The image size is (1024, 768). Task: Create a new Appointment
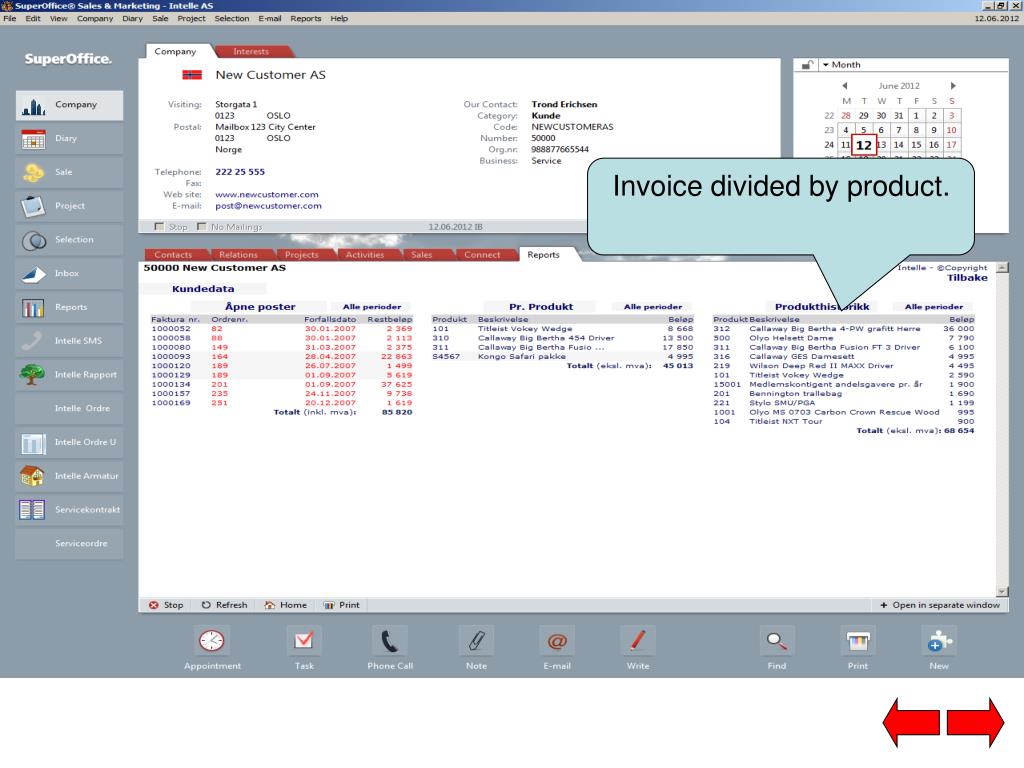(212, 648)
